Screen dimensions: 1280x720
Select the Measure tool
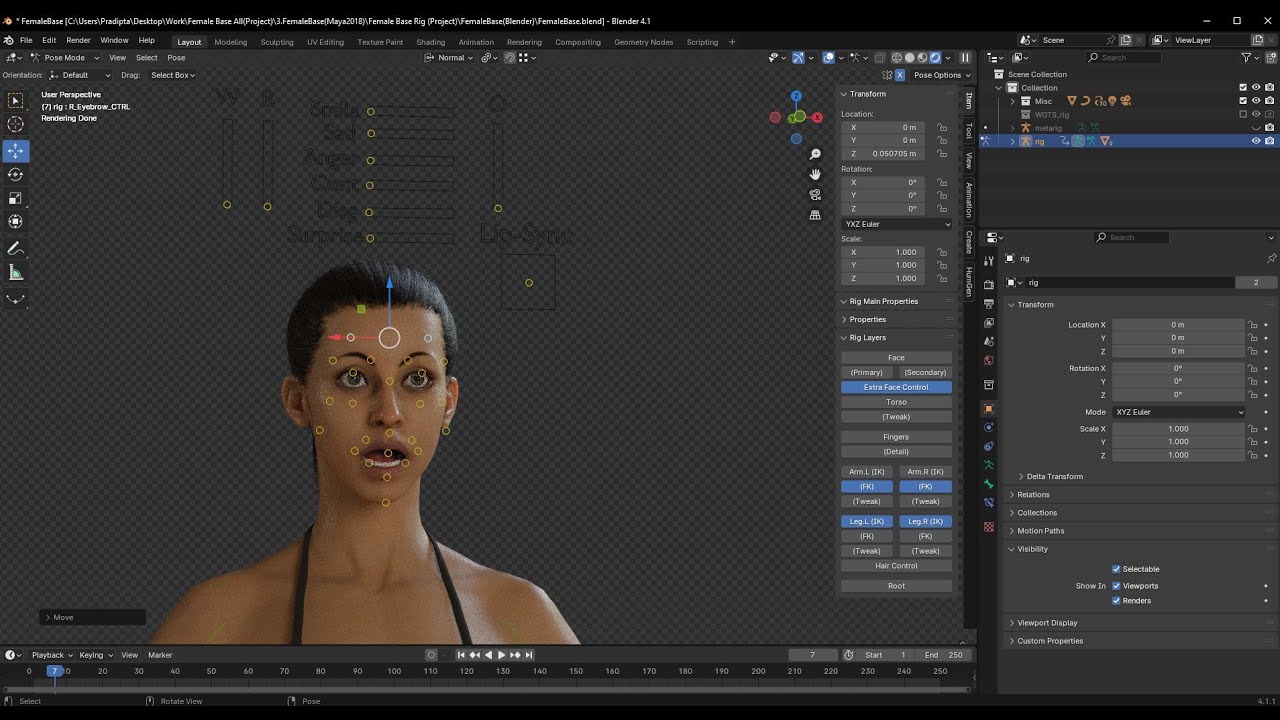(x=16, y=273)
